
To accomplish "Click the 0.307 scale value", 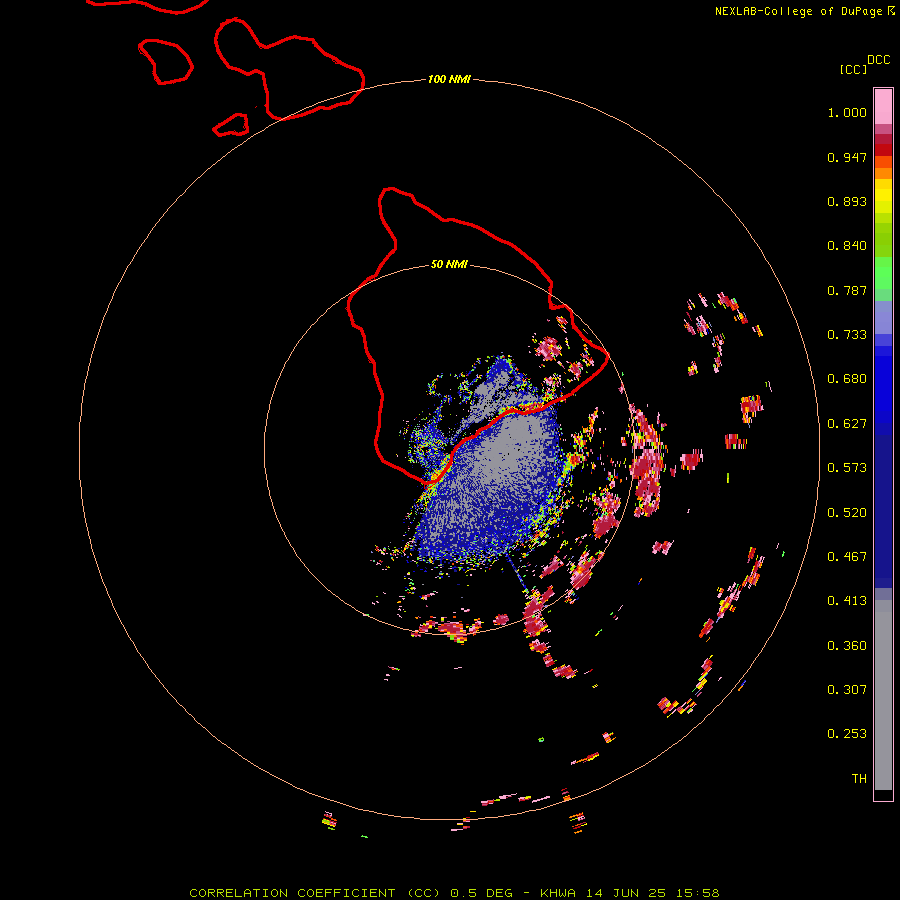I will (847, 690).
